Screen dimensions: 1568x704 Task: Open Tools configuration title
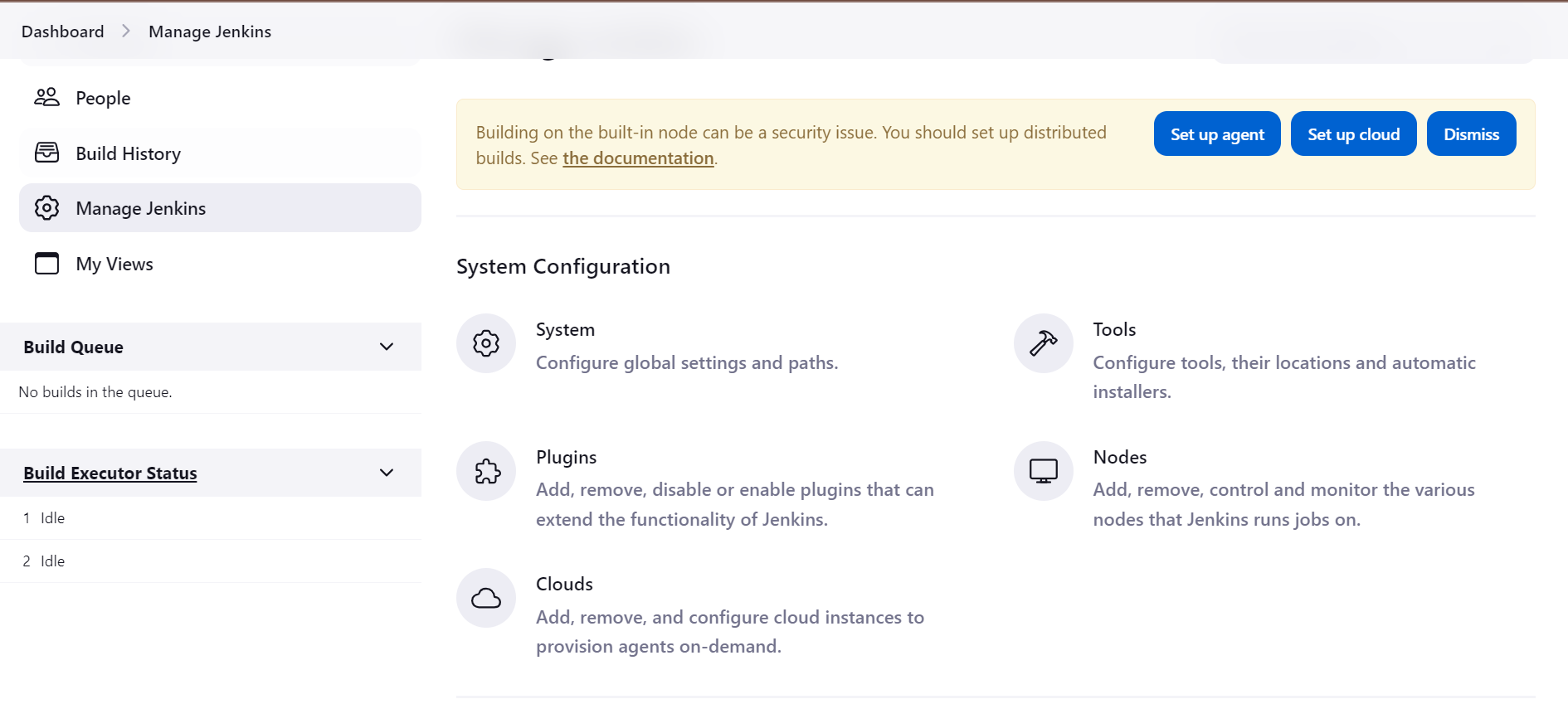pos(1114,329)
